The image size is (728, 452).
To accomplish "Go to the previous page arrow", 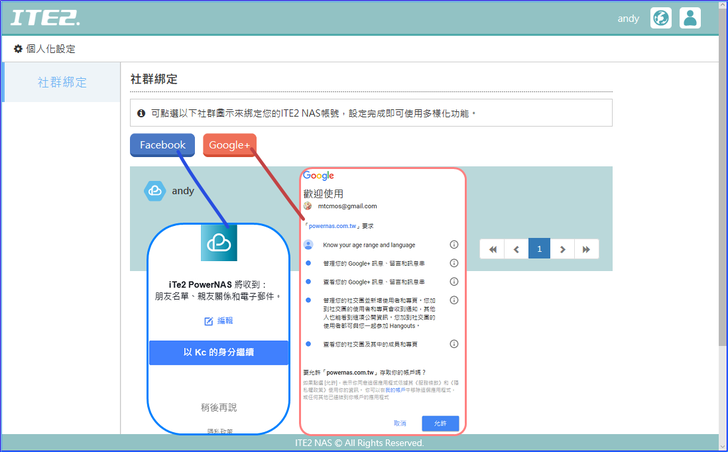I will point(516,249).
